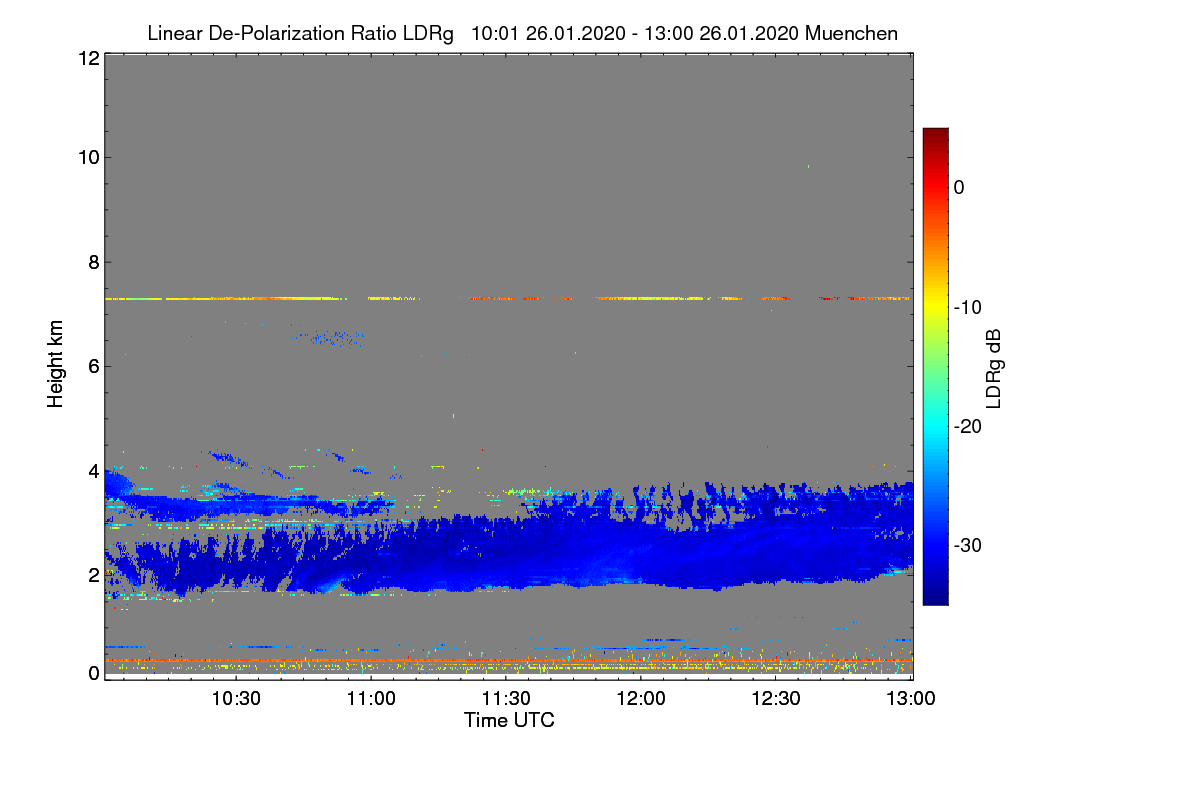Viewport: 1200px width, 800px height.
Task: Click the height tick label 2
Action: (92, 574)
